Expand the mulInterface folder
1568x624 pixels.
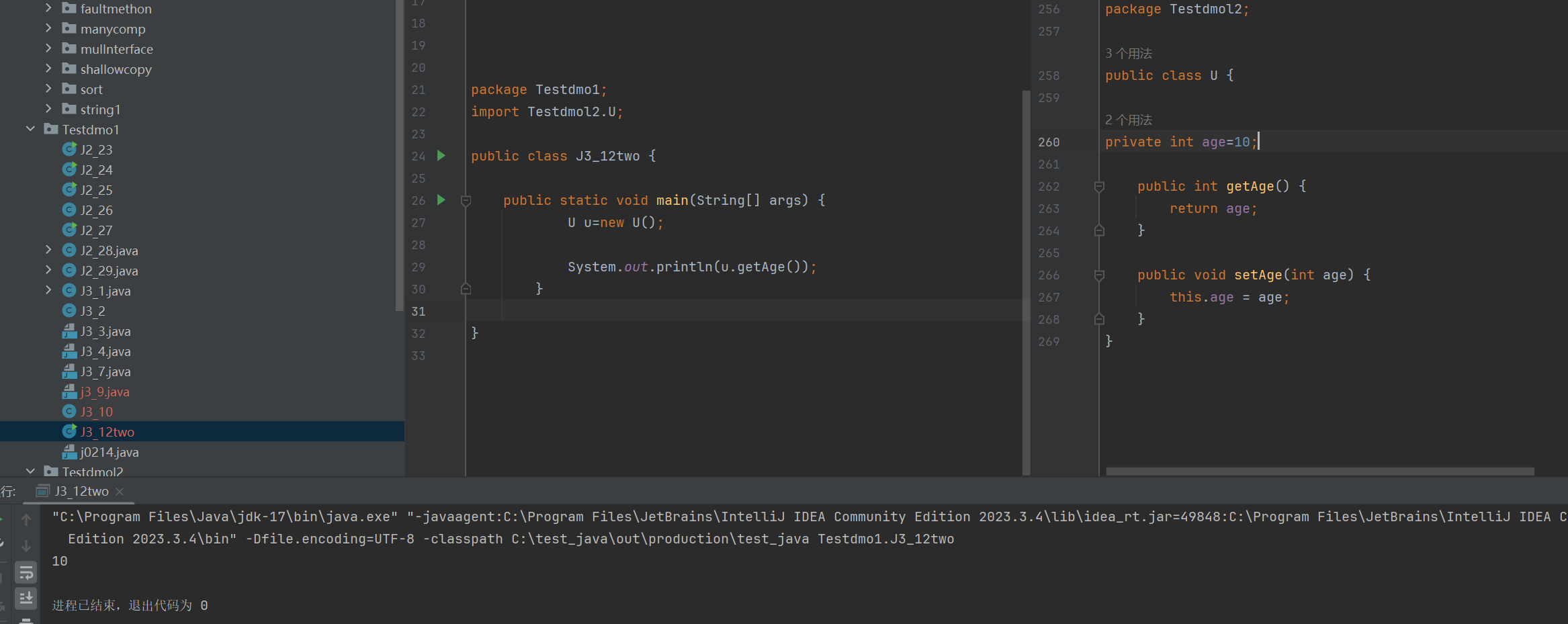pyautogui.click(x=48, y=48)
